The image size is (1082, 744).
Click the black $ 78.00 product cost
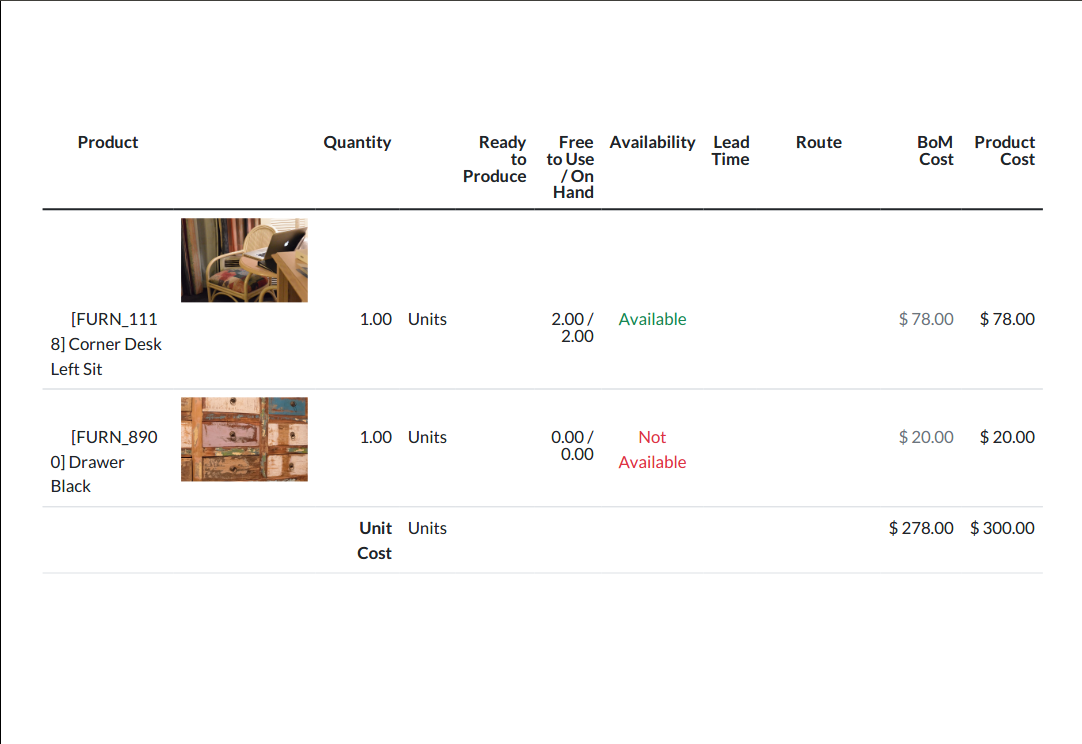pyautogui.click(x=1007, y=319)
